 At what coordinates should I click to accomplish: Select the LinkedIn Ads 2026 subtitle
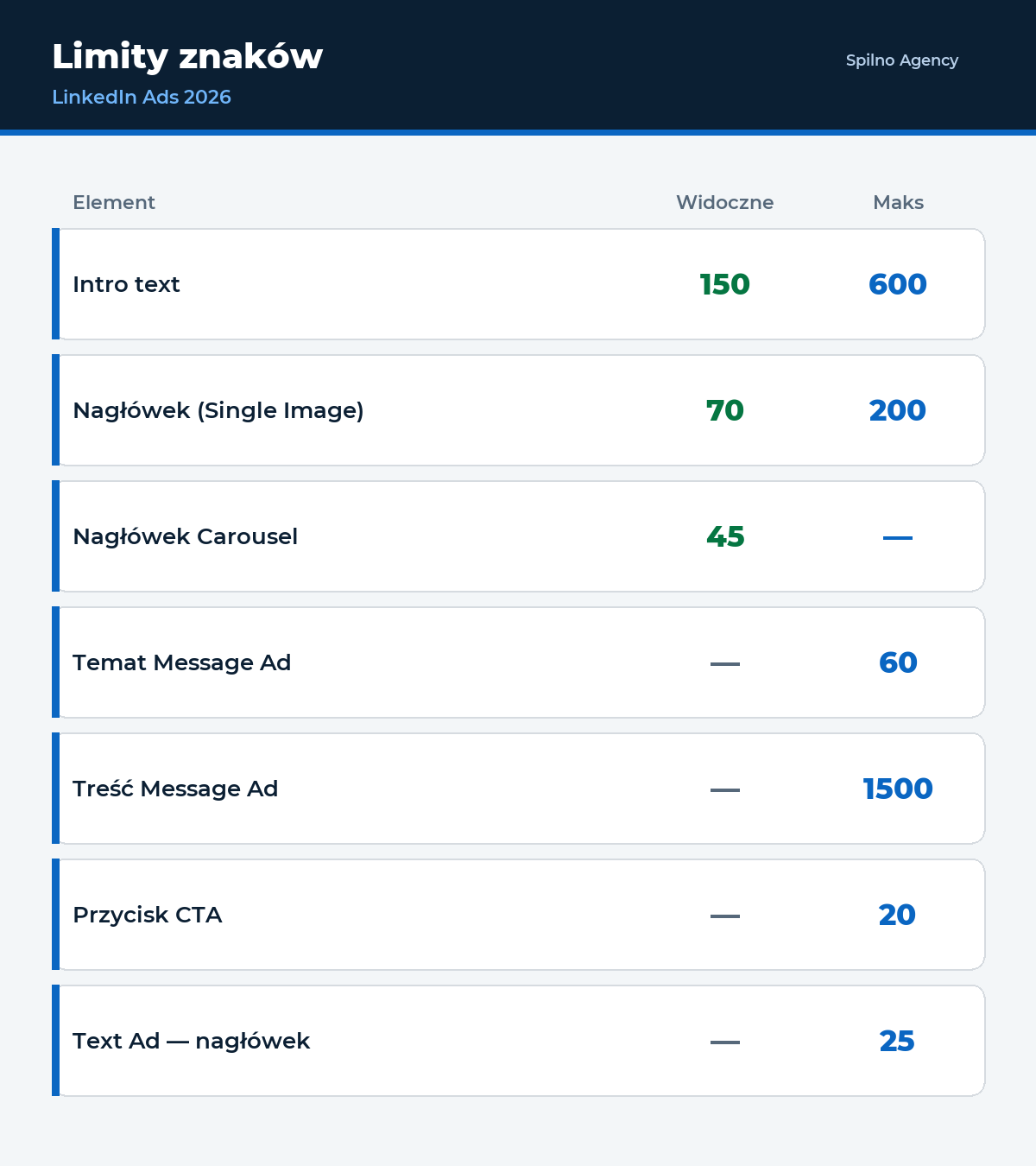tap(142, 97)
